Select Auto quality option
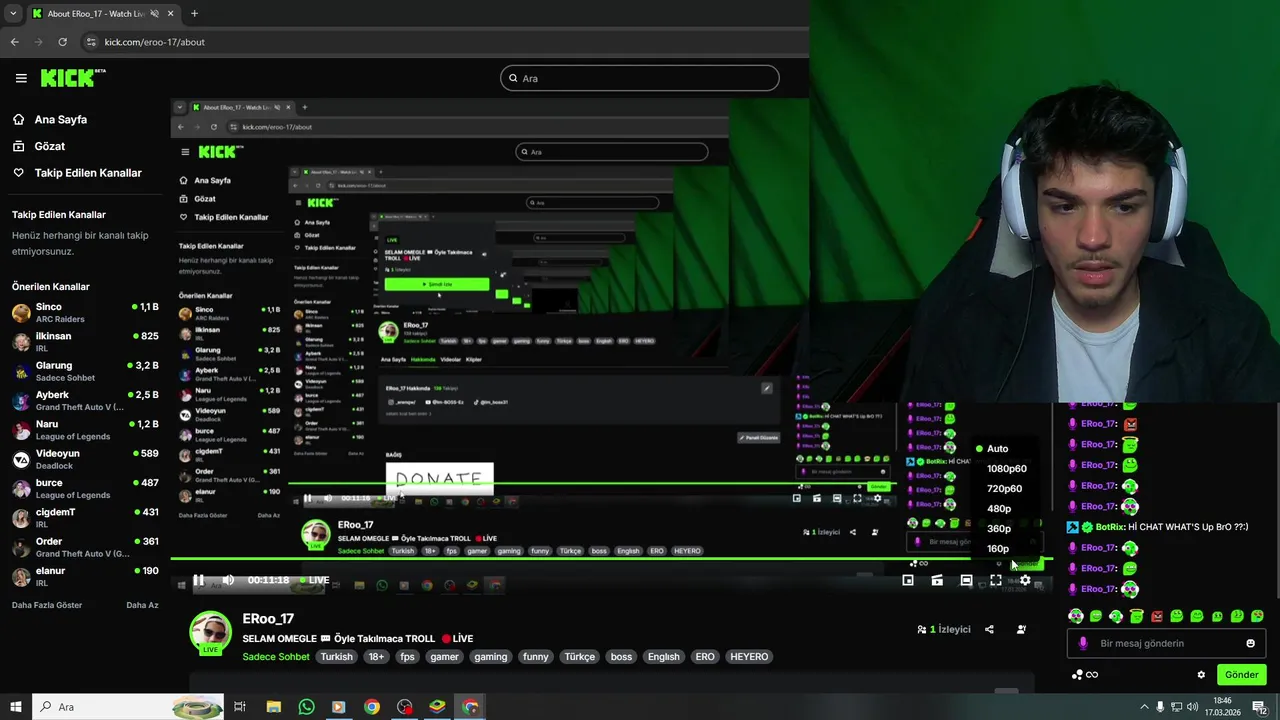Viewport: 1280px width, 720px height. (x=997, y=449)
